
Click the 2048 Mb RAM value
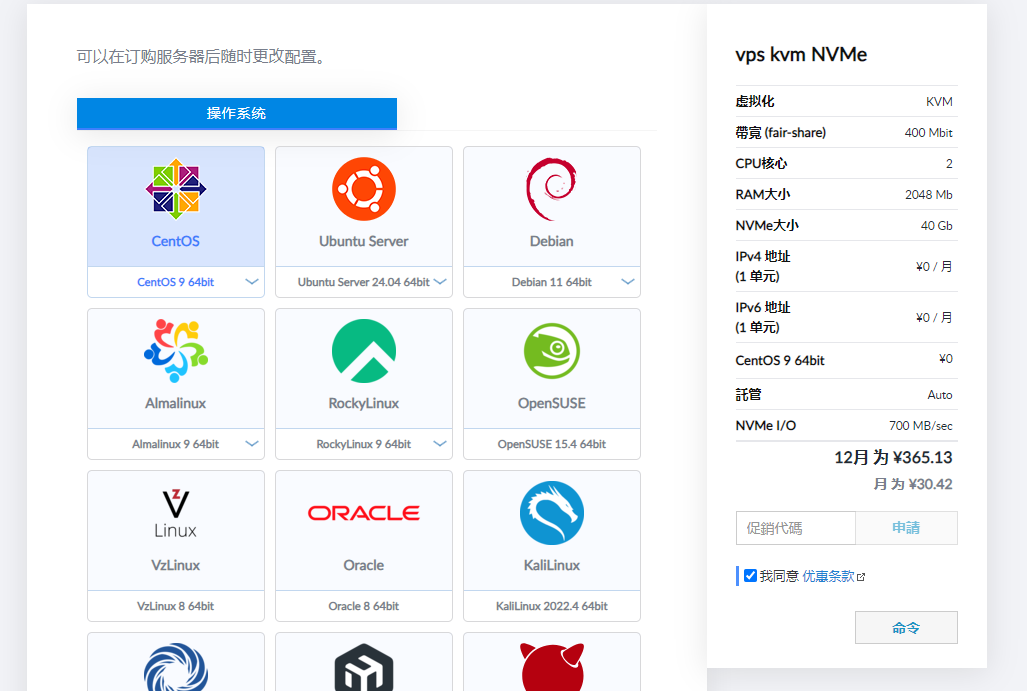tap(929, 195)
